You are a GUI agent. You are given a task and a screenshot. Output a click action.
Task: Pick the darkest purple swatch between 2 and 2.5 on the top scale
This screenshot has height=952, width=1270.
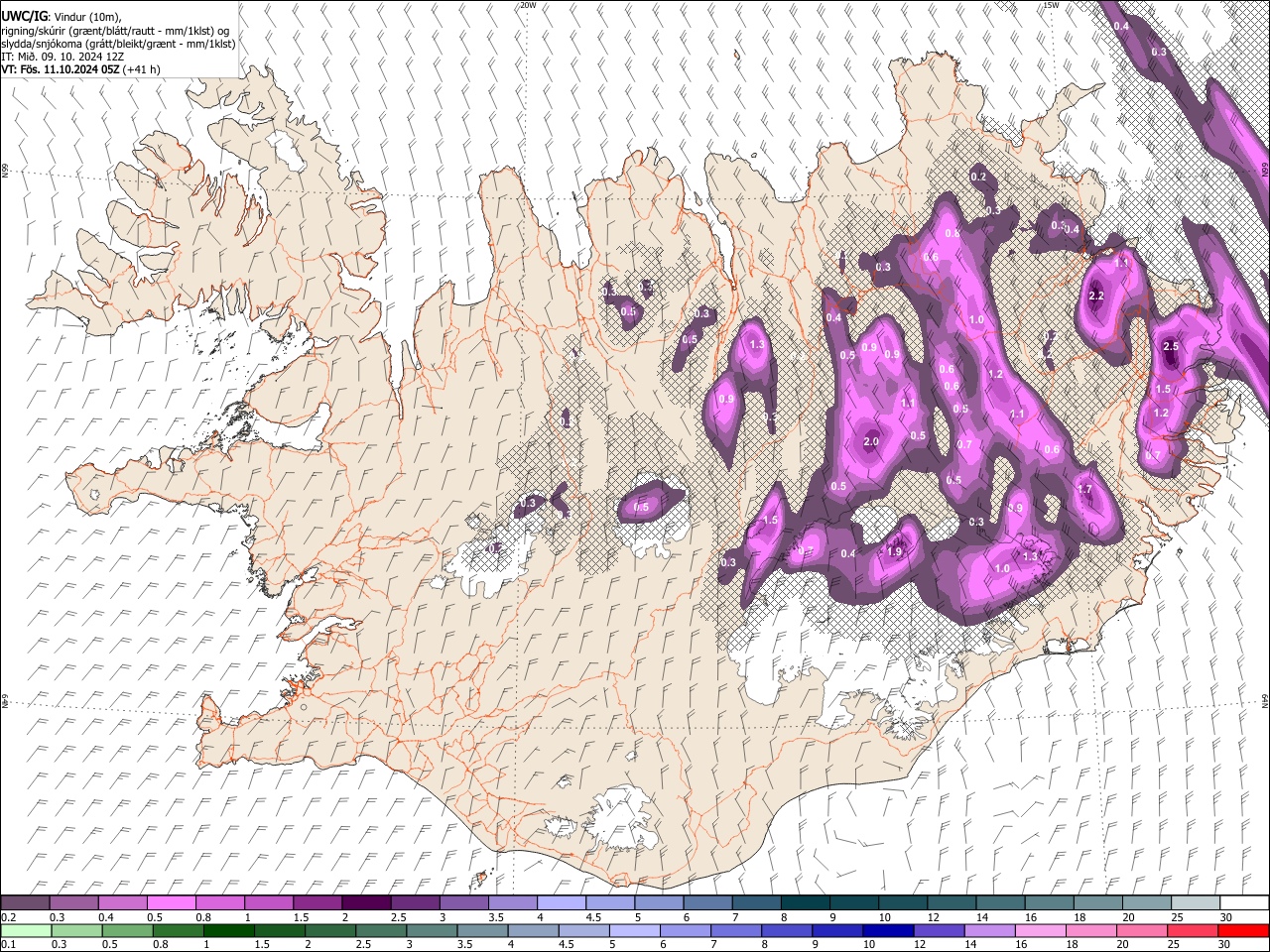[x=366, y=902]
